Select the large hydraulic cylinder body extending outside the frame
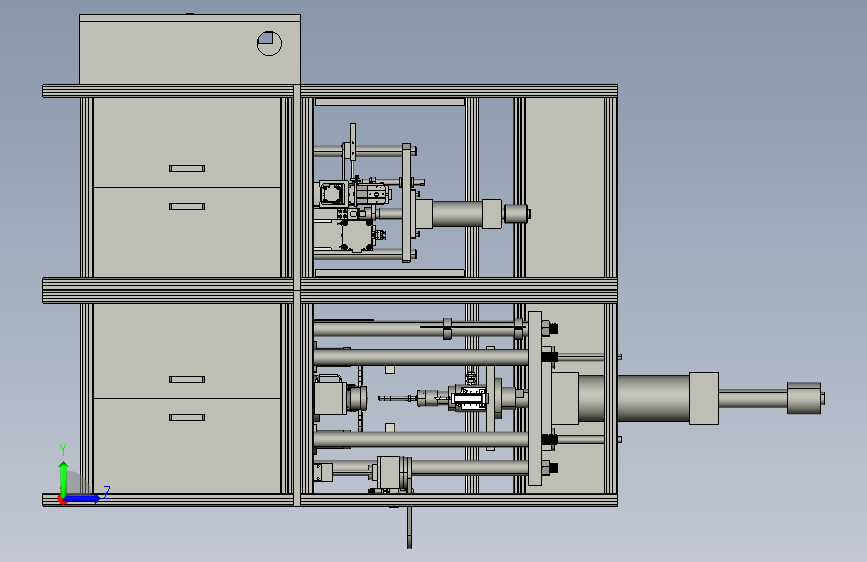The height and width of the screenshot is (562, 867). coord(652,398)
